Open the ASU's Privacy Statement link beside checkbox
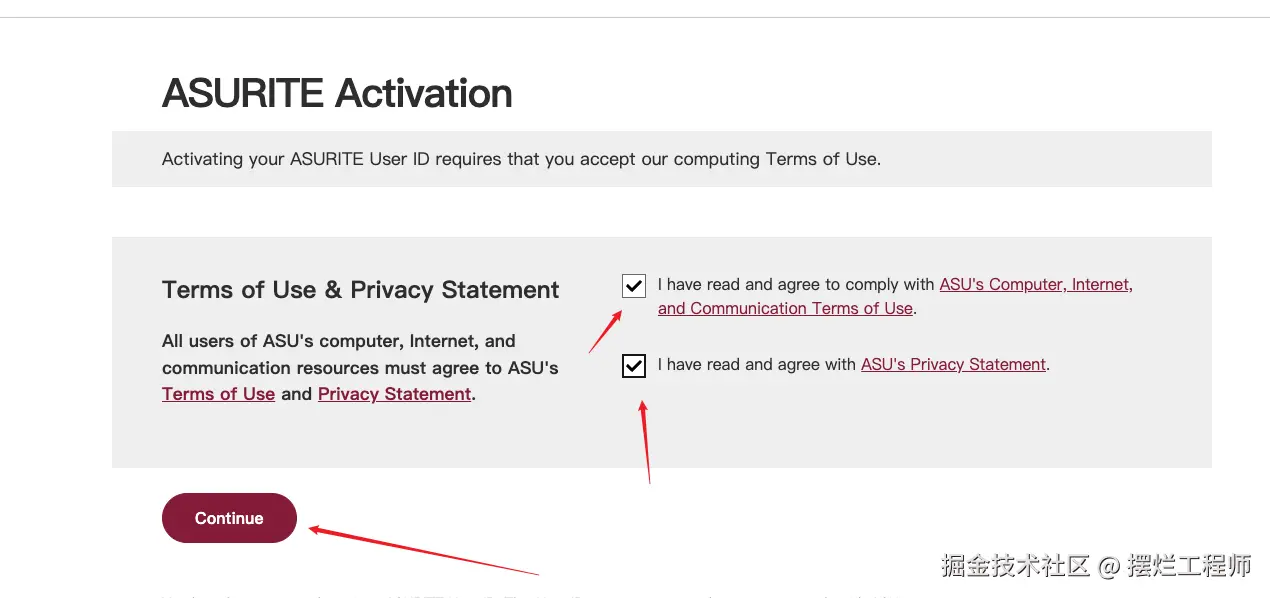The height and width of the screenshot is (598, 1270). pos(953,365)
